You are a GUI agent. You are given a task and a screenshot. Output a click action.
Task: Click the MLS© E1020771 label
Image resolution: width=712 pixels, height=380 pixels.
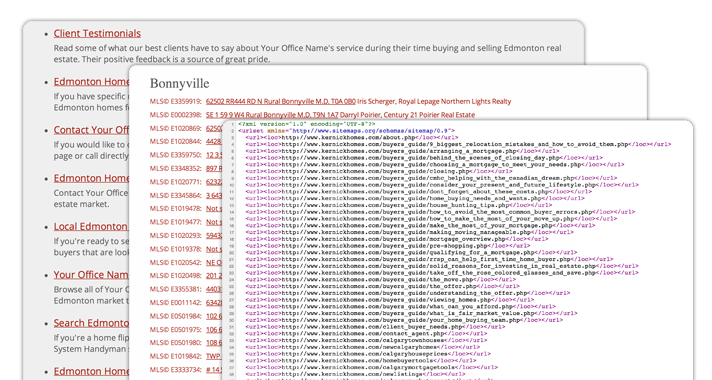pos(176,182)
